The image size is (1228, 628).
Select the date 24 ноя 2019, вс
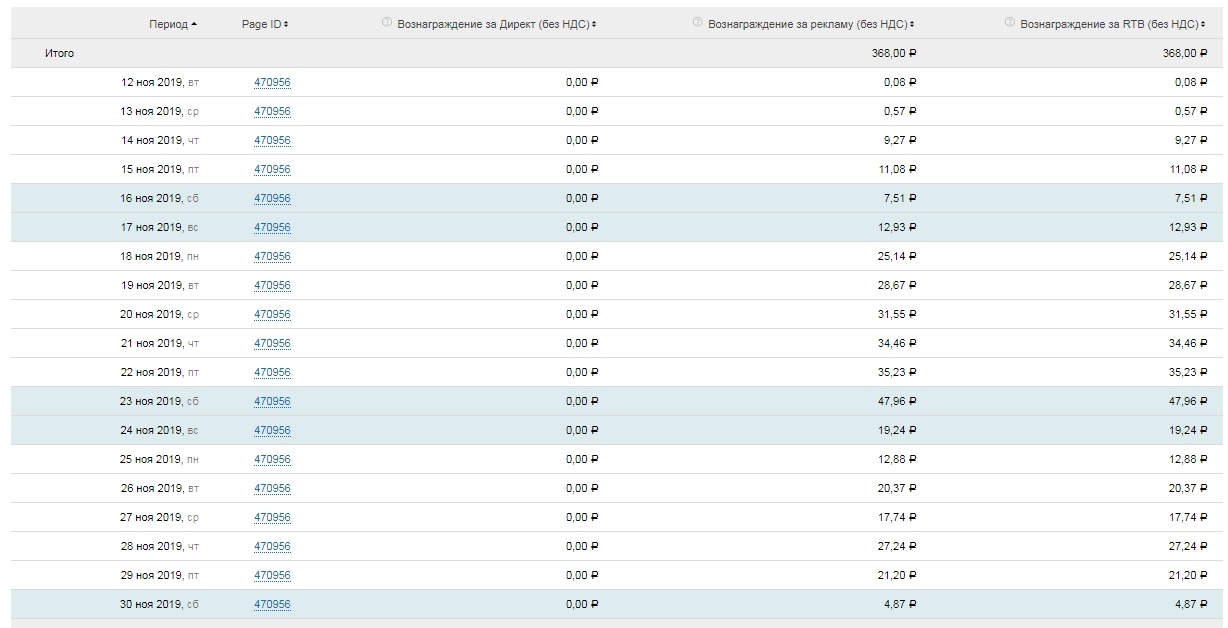tap(160, 430)
